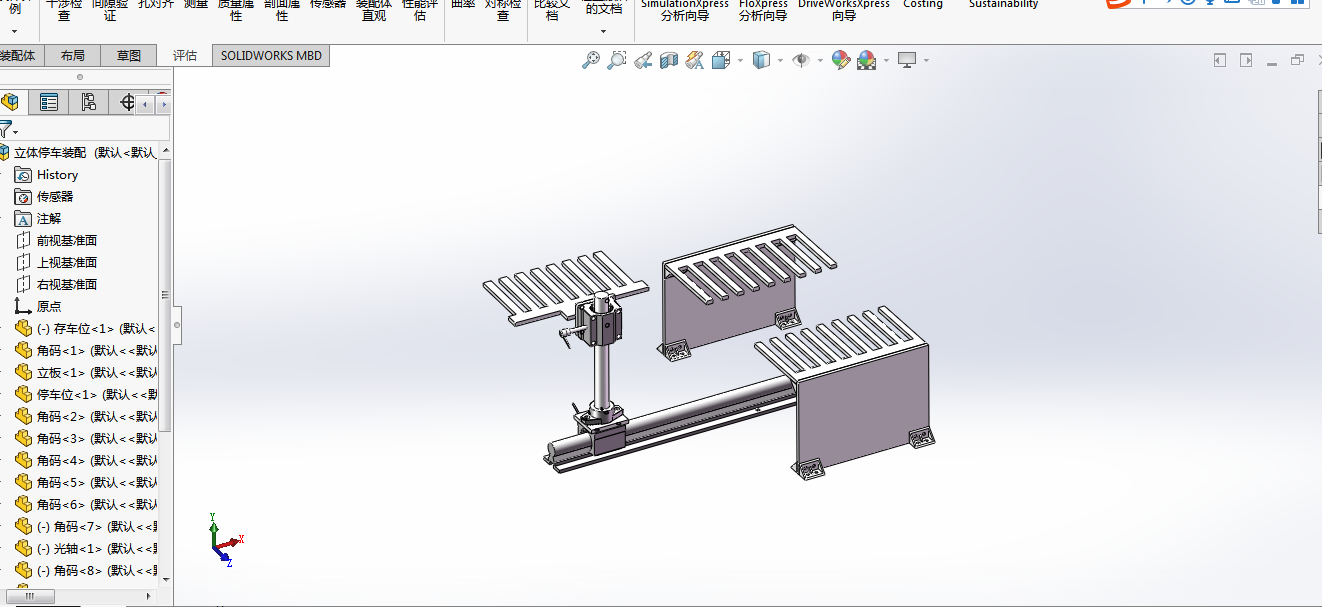Click the Apply Scene icon
The width and height of the screenshot is (1322, 607).
[866, 60]
